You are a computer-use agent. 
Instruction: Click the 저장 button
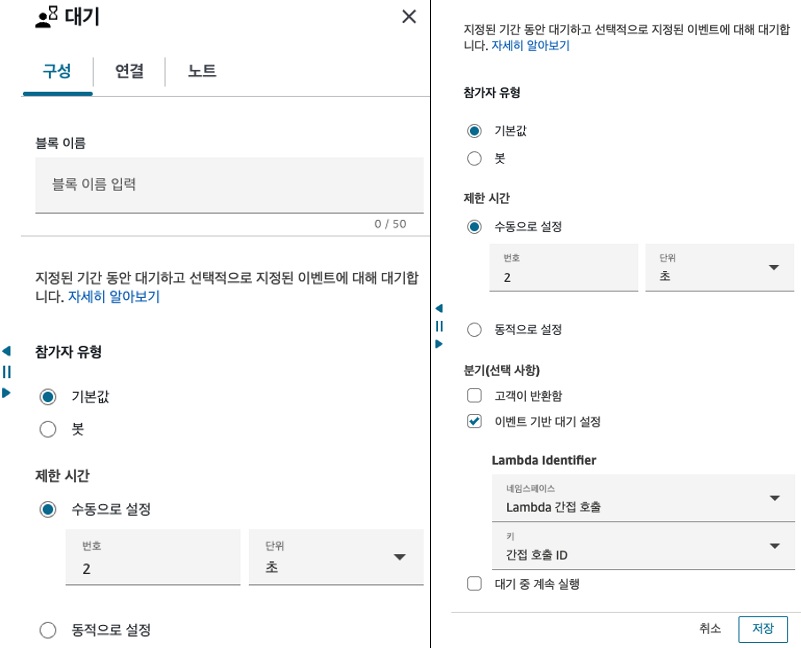pyautogui.click(x=762, y=629)
